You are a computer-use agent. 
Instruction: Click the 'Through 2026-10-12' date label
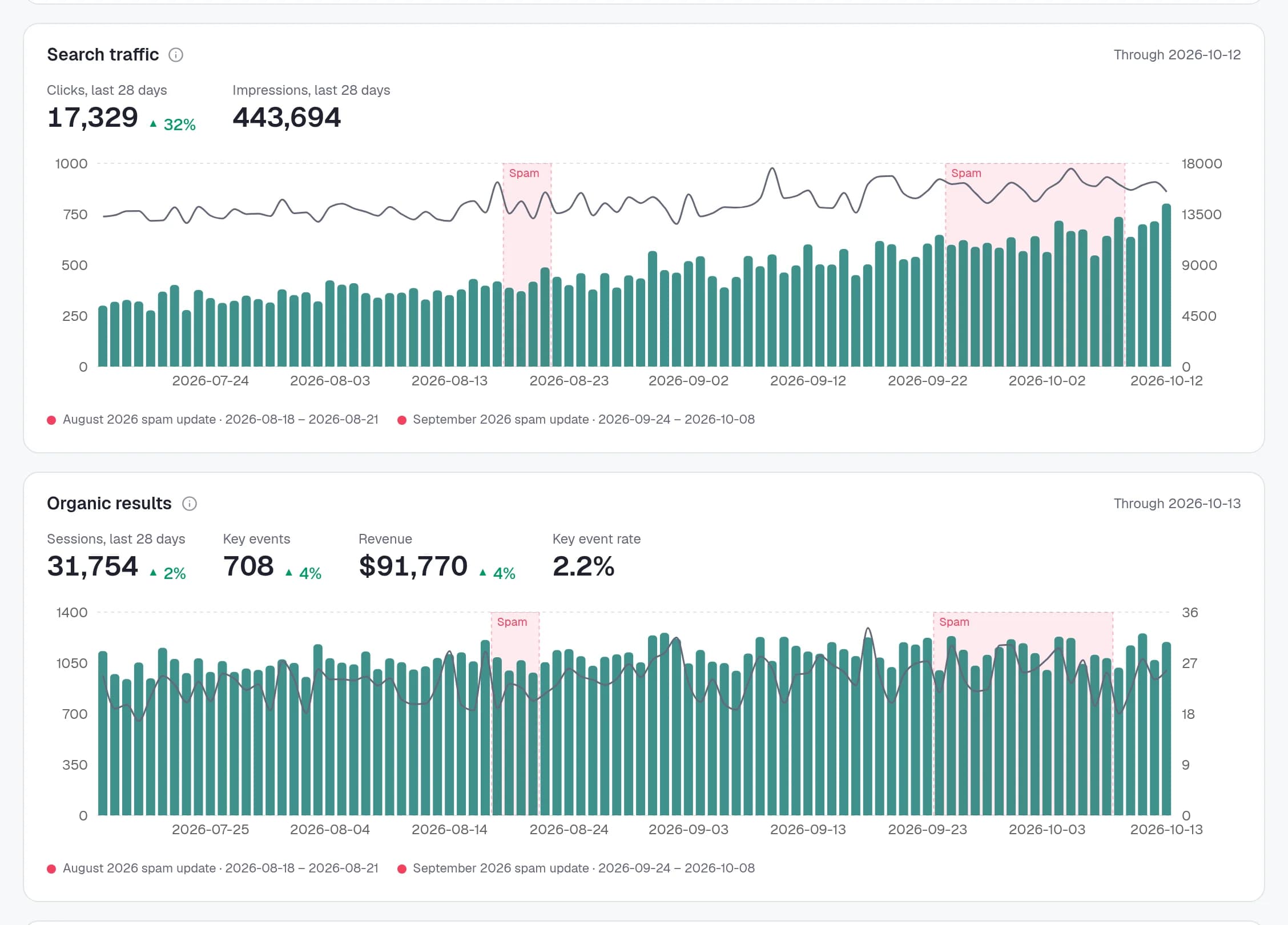tap(1177, 55)
